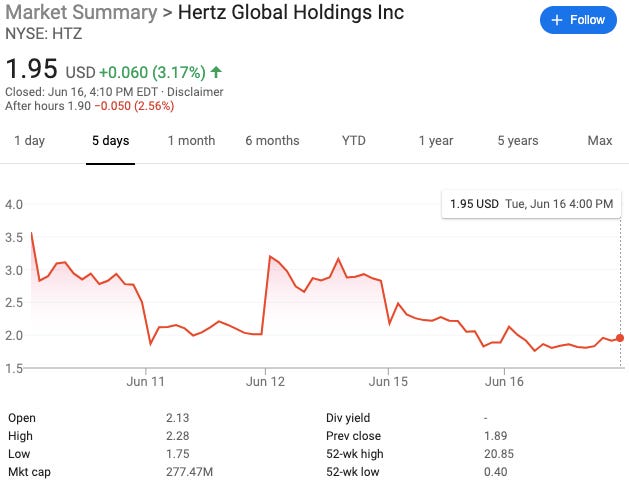Click the Hertz Global Holdings Inc title

pyautogui.click(x=291, y=13)
